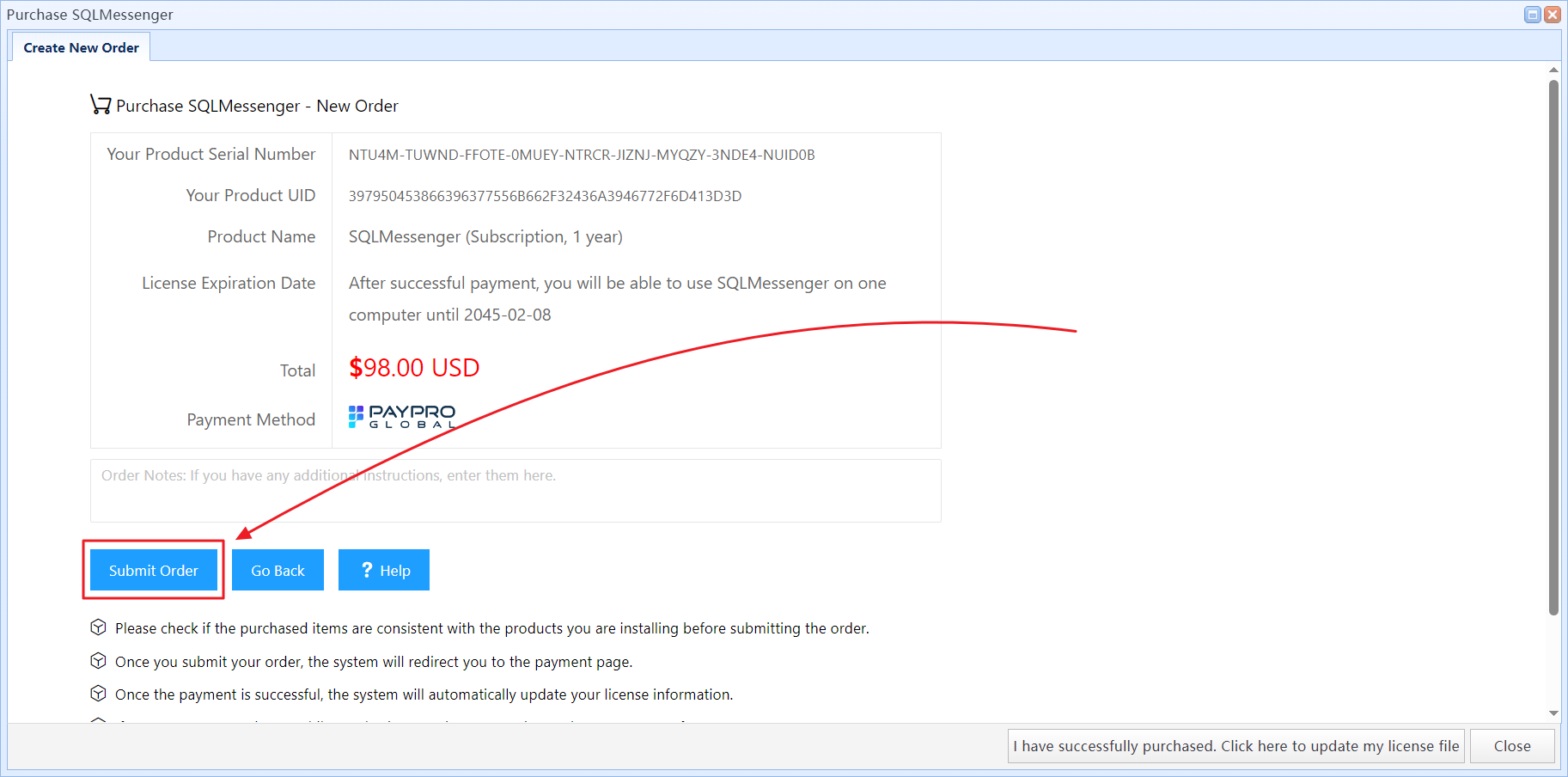The image size is (1568, 777).
Task: Click the $98.00 USD total amount
Action: [414, 368]
